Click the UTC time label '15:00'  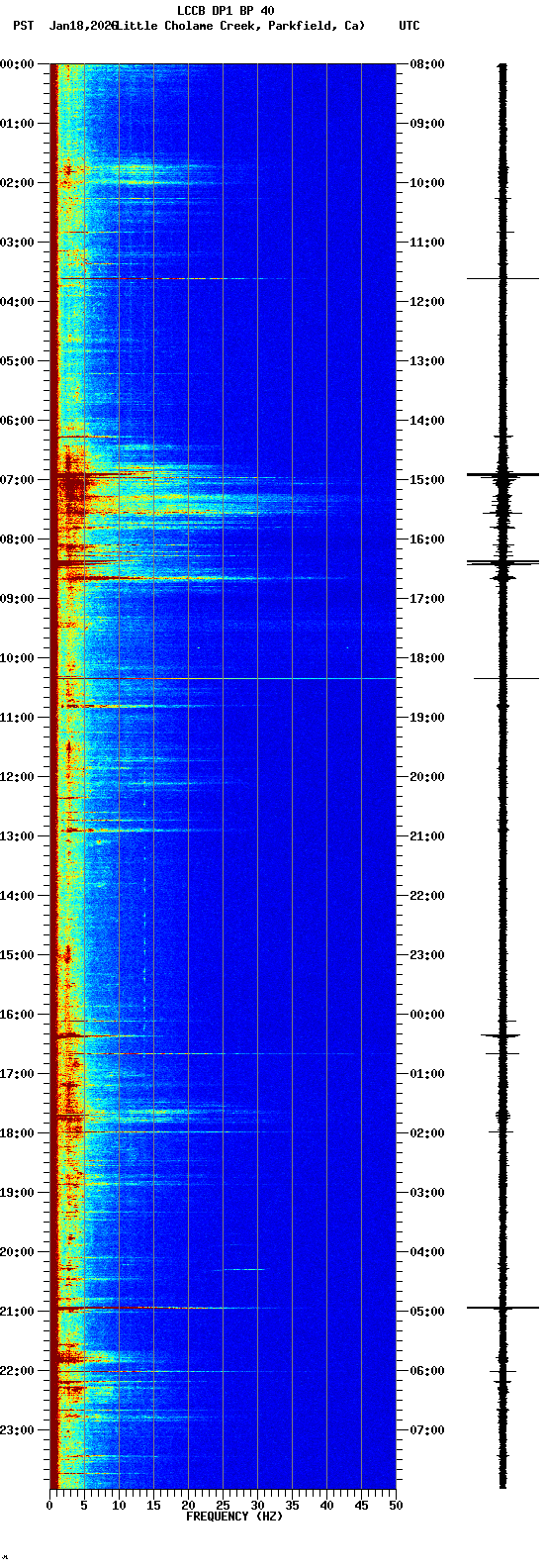pyautogui.click(x=427, y=480)
